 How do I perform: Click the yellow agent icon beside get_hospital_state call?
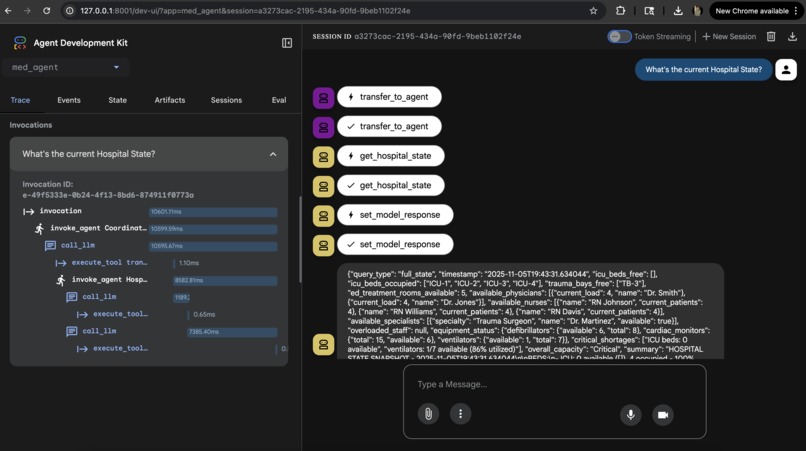(323, 156)
